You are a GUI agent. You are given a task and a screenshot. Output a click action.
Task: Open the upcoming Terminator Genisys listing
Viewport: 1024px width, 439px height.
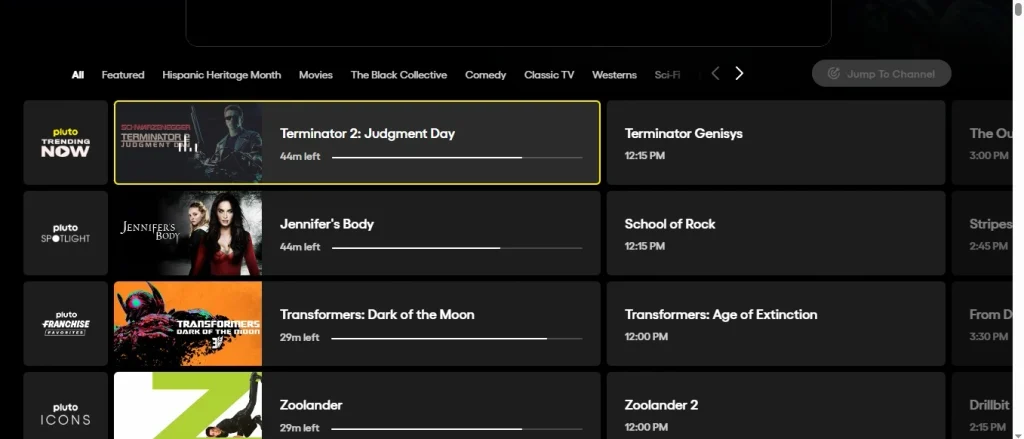click(776, 142)
